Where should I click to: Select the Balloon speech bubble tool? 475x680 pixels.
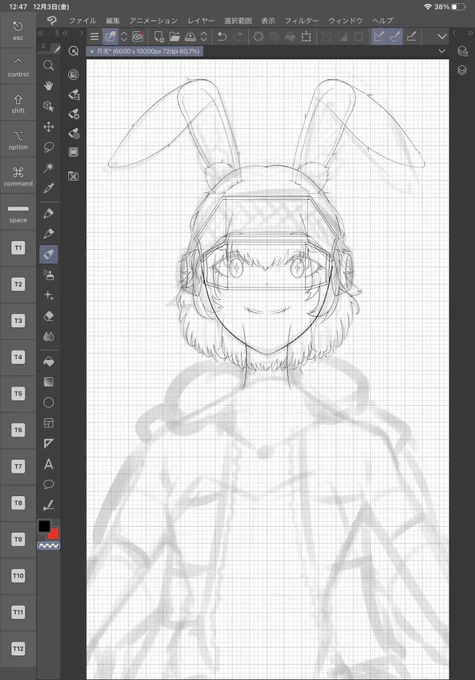pyautogui.click(x=49, y=484)
